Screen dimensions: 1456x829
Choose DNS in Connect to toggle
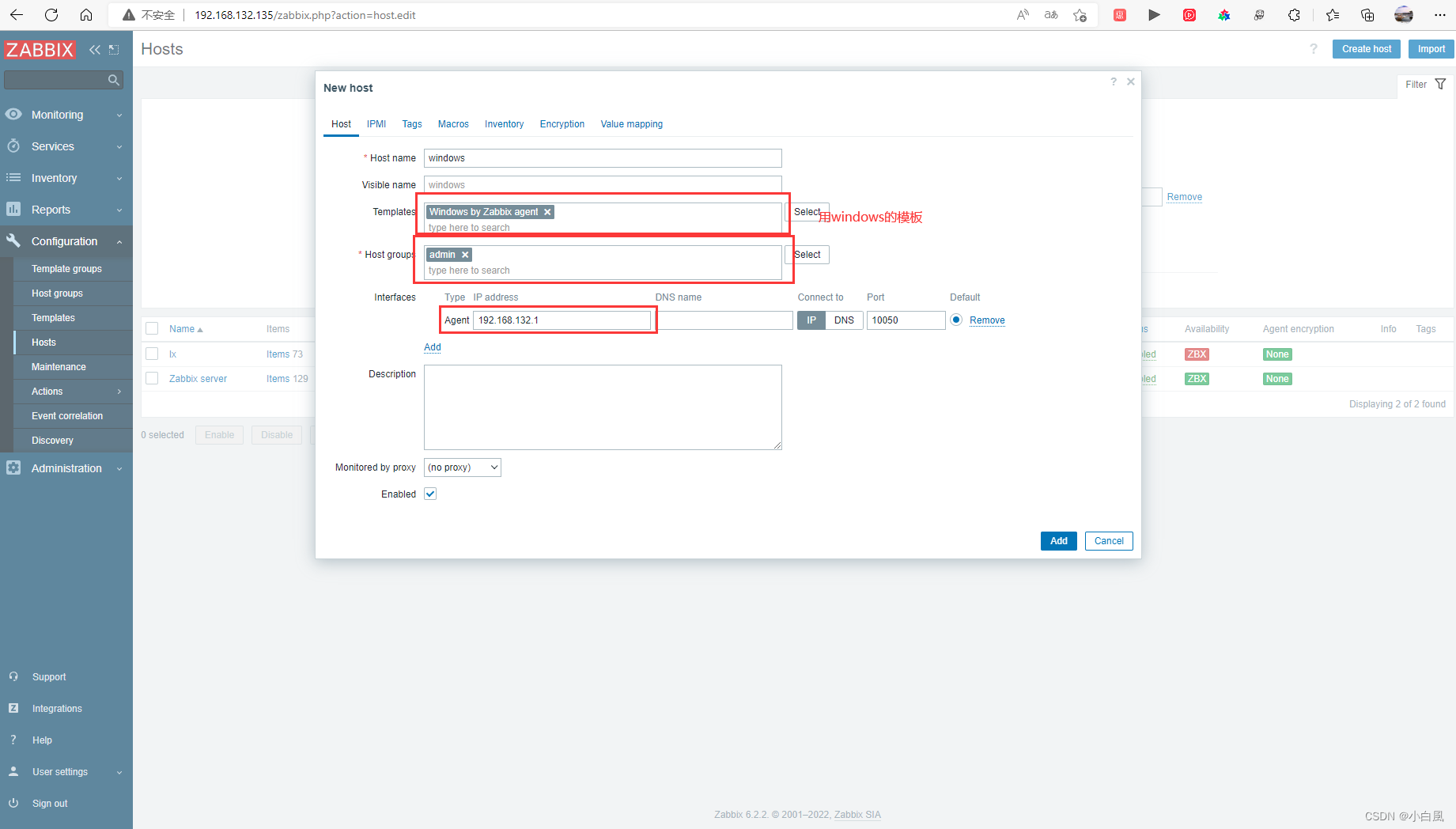[x=844, y=320]
